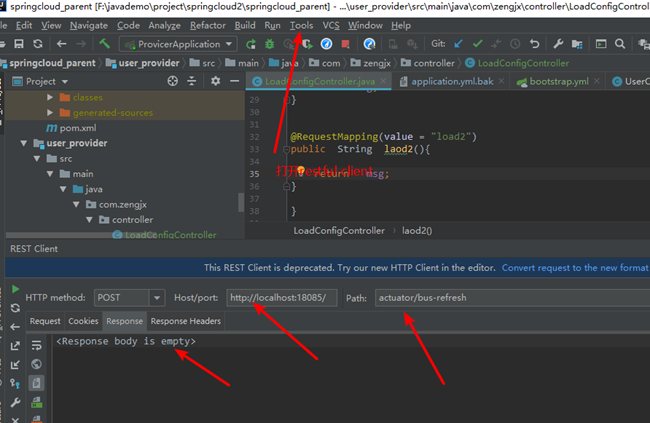The width and height of the screenshot is (650, 423).
Task: Import REST request using the inward arrow icon
Action: click(15, 365)
